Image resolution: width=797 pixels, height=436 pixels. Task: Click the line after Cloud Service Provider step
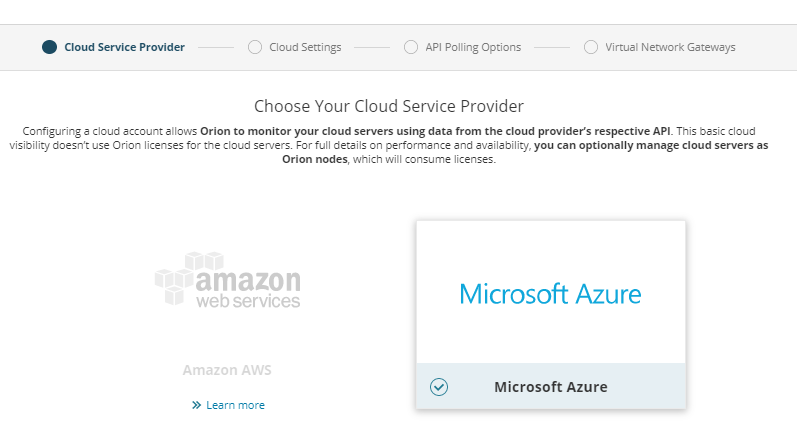pyautogui.click(x=216, y=47)
